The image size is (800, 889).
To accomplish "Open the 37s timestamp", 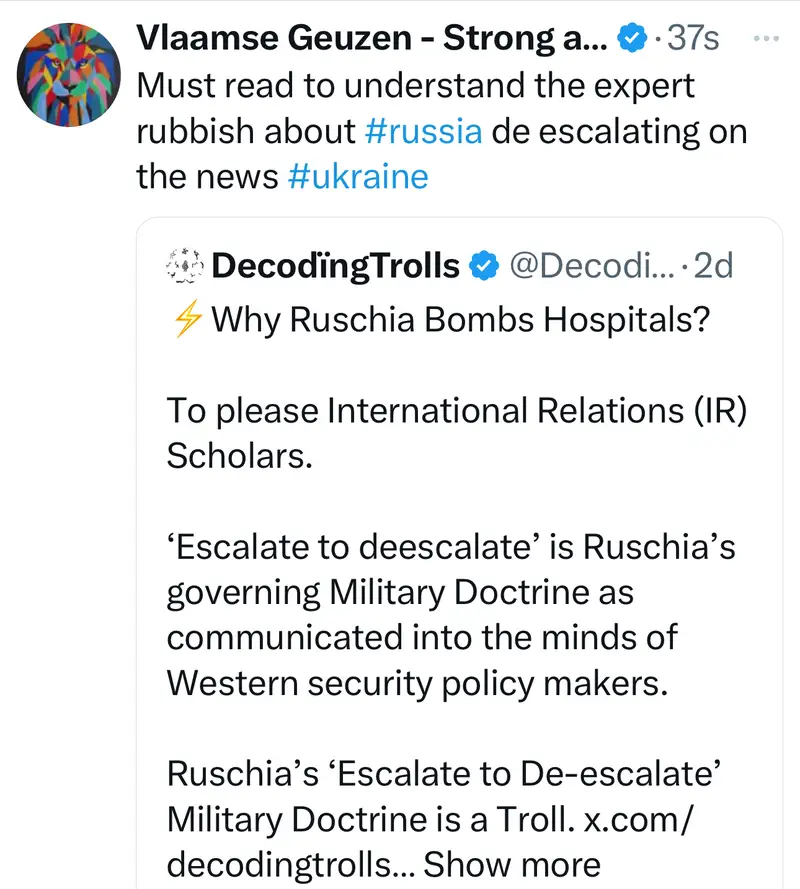I will pos(693,39).
